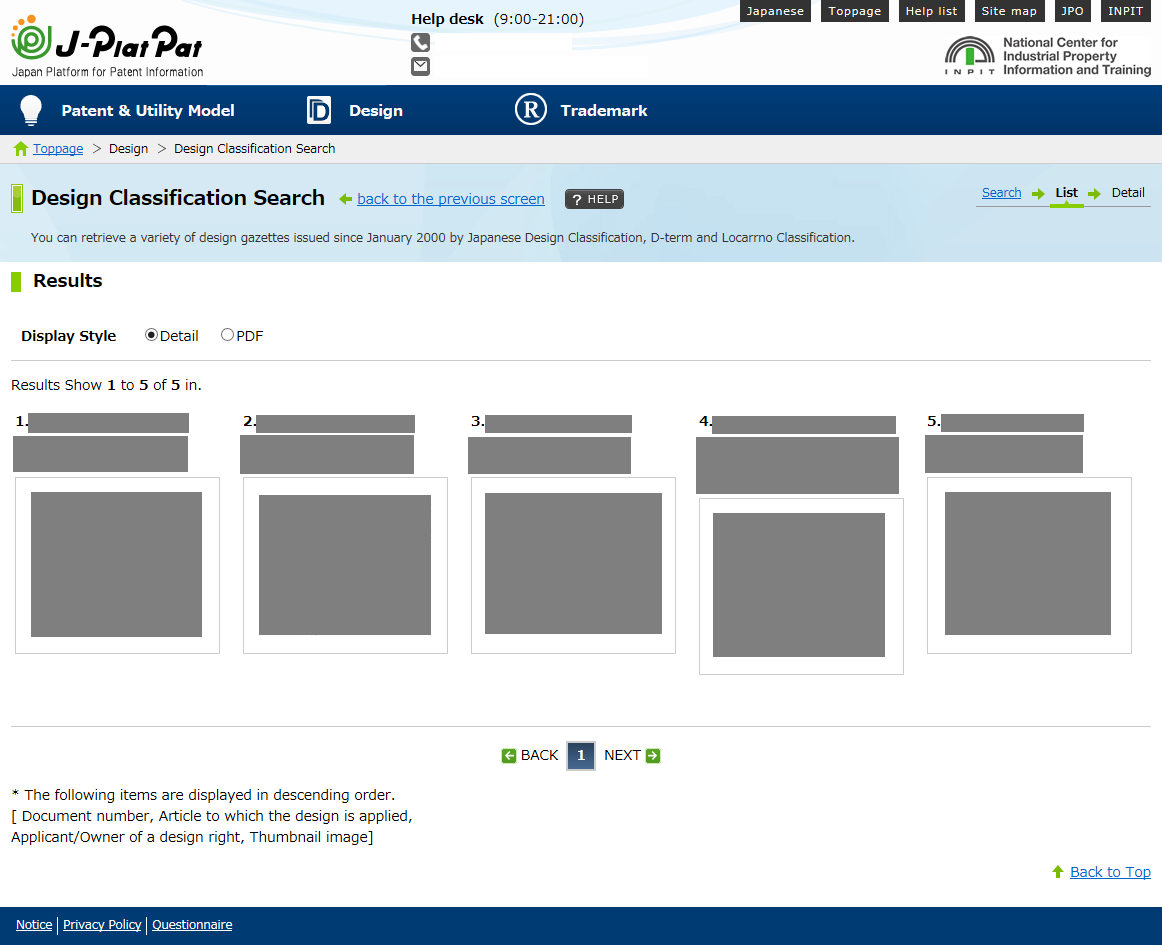Click back to the previous screen link

click(x=450, y=199)
